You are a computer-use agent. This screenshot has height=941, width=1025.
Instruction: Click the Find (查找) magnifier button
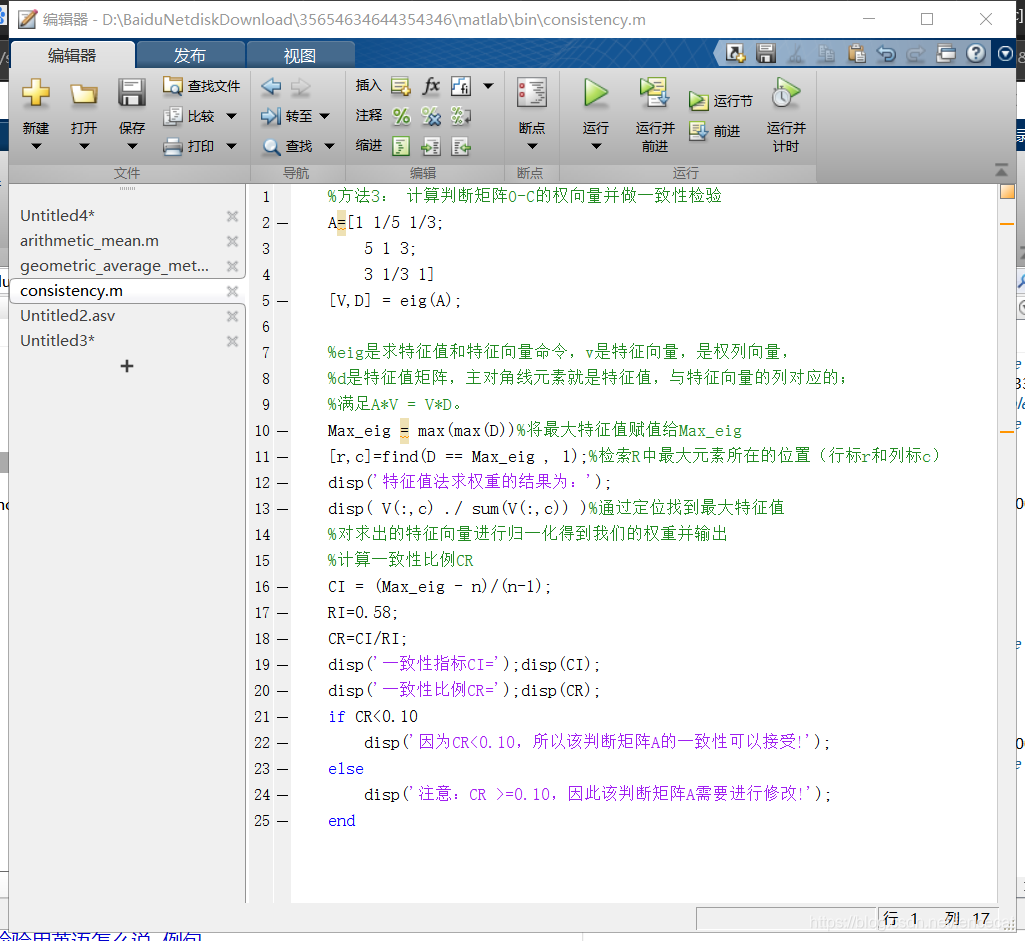point(287,146)
